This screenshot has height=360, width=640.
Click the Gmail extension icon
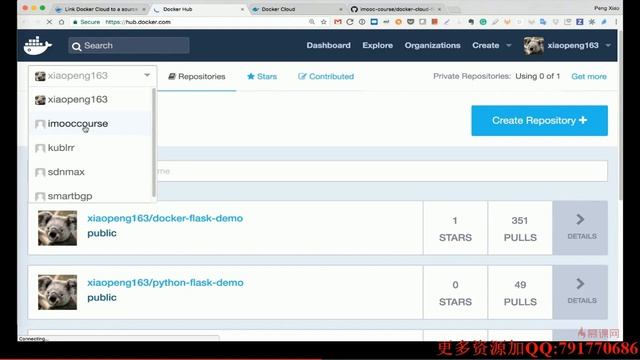click(x=338, y=22)
